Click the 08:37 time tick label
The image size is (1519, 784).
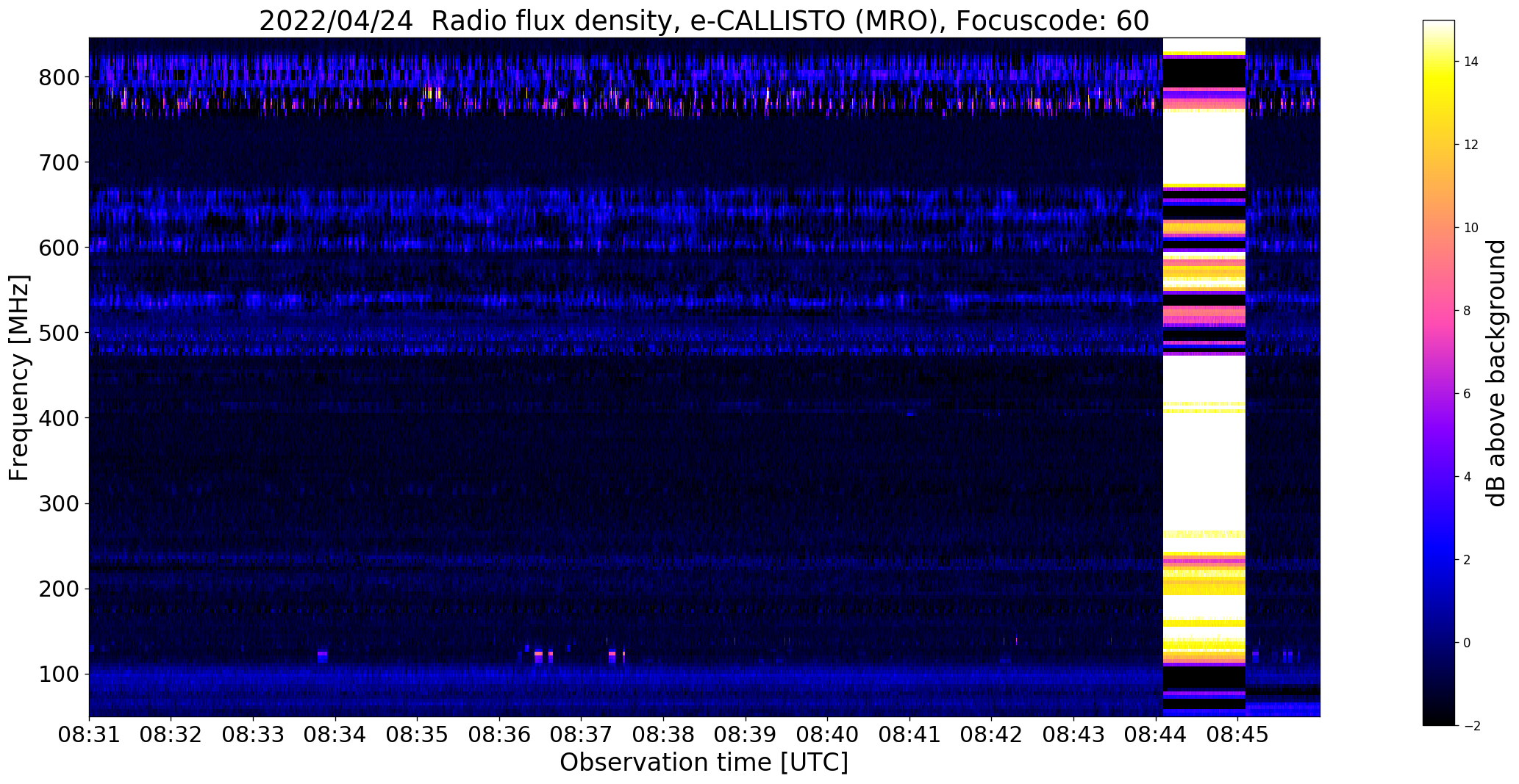tap(582, 734)
